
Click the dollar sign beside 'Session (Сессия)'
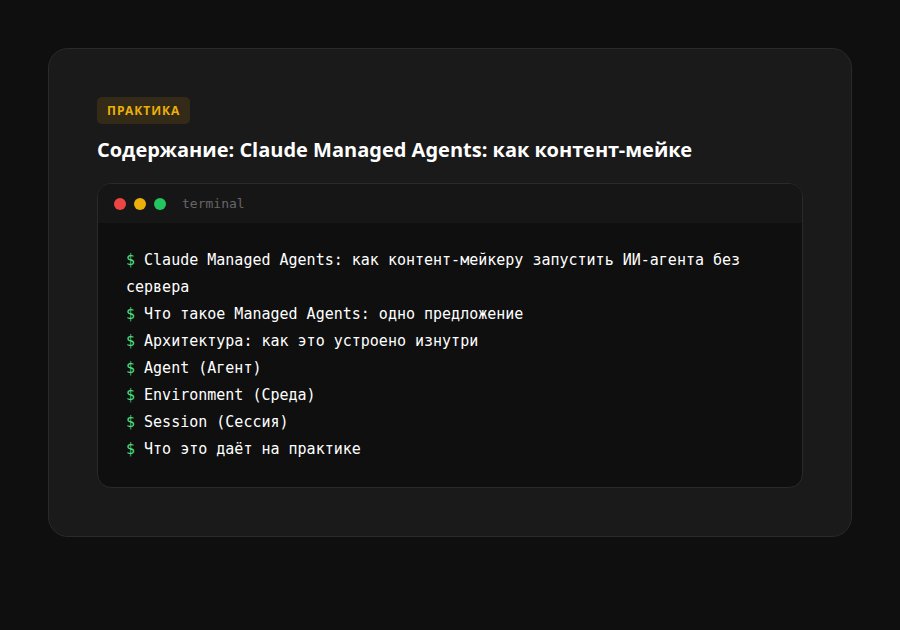131,421
